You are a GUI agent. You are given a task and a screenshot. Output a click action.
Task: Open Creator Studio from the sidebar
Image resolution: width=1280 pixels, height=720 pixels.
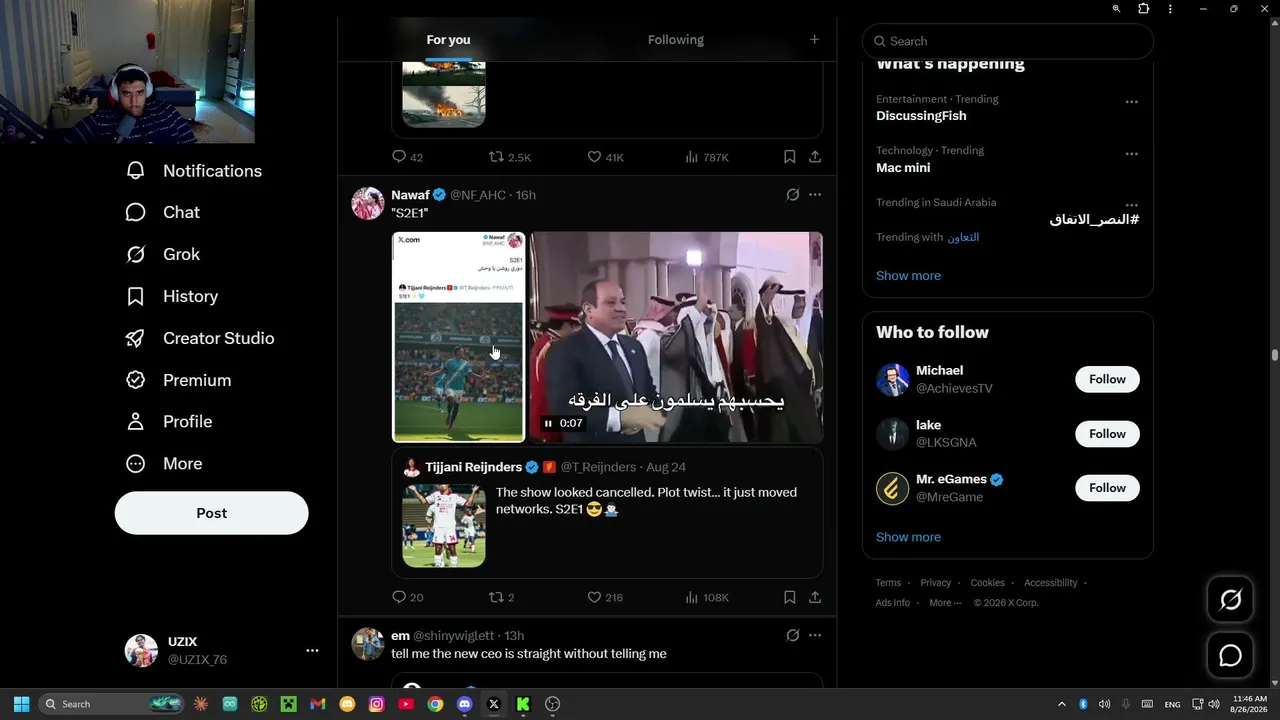click(199, 338)
